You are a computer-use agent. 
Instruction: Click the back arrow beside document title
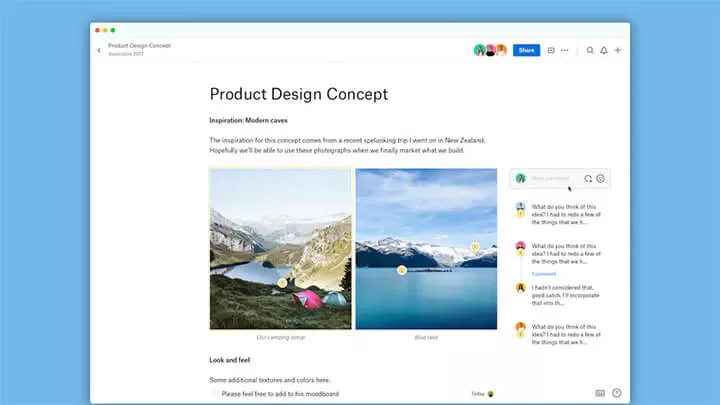coord(99,50)
